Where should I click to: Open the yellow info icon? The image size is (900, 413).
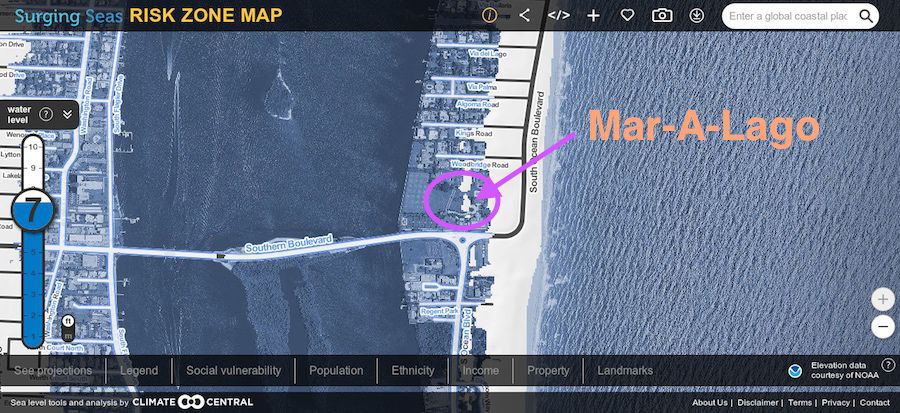point(490,15)
